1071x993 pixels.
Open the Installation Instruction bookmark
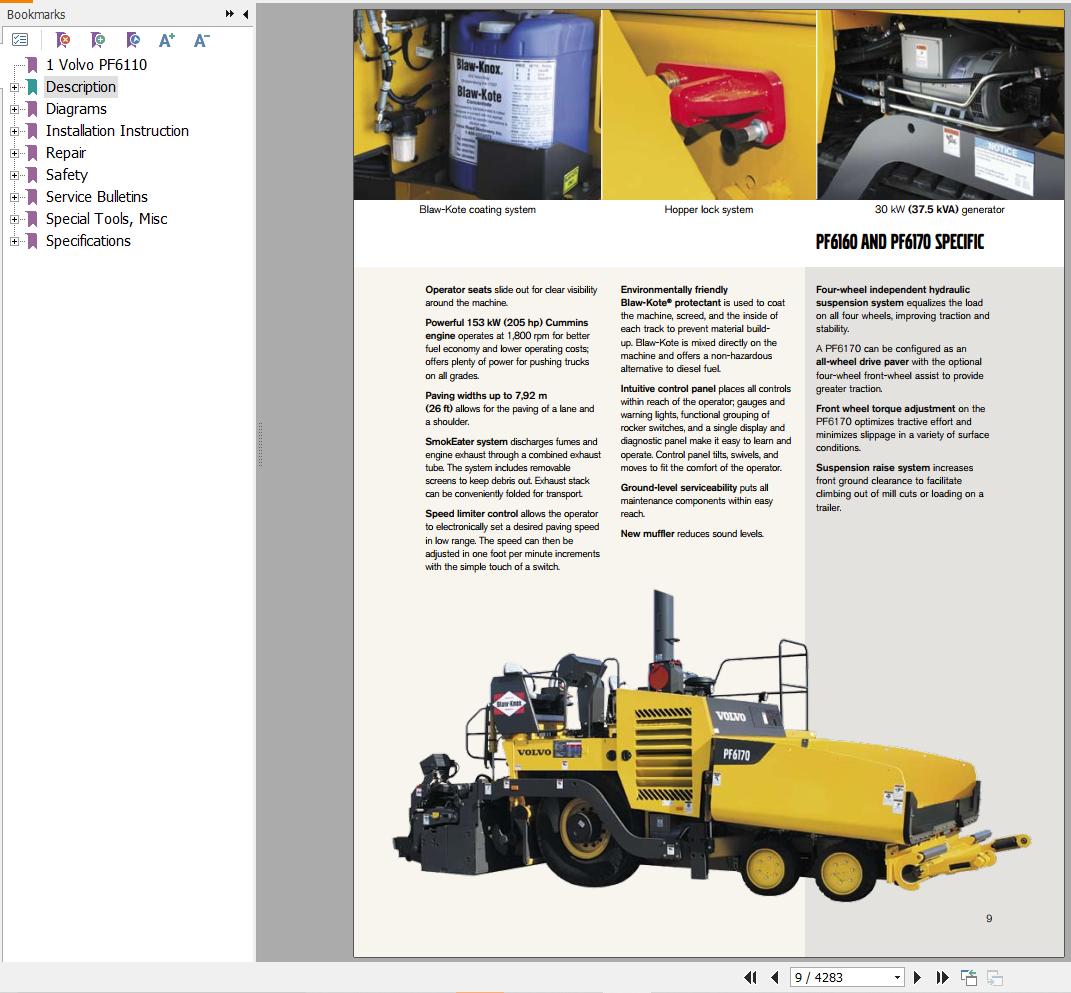117,130
